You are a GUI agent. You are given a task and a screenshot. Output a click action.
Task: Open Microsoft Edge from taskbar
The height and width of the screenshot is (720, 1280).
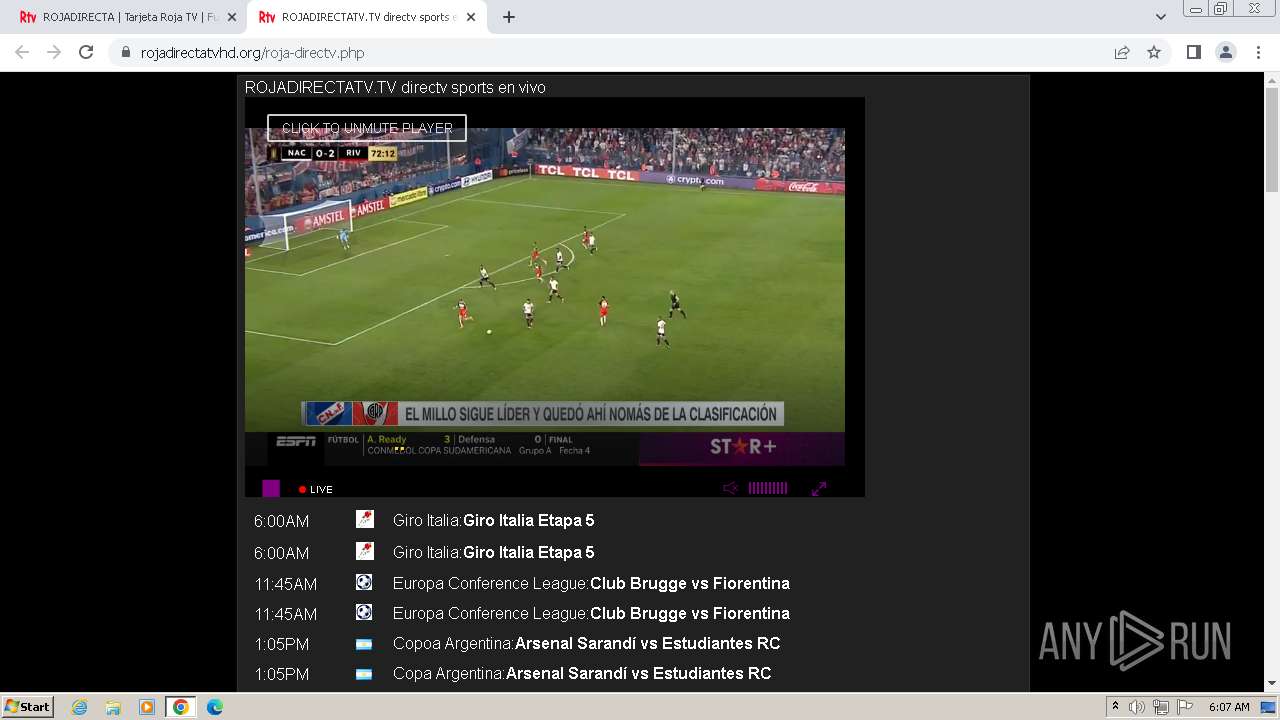click(x=215, y=707)
